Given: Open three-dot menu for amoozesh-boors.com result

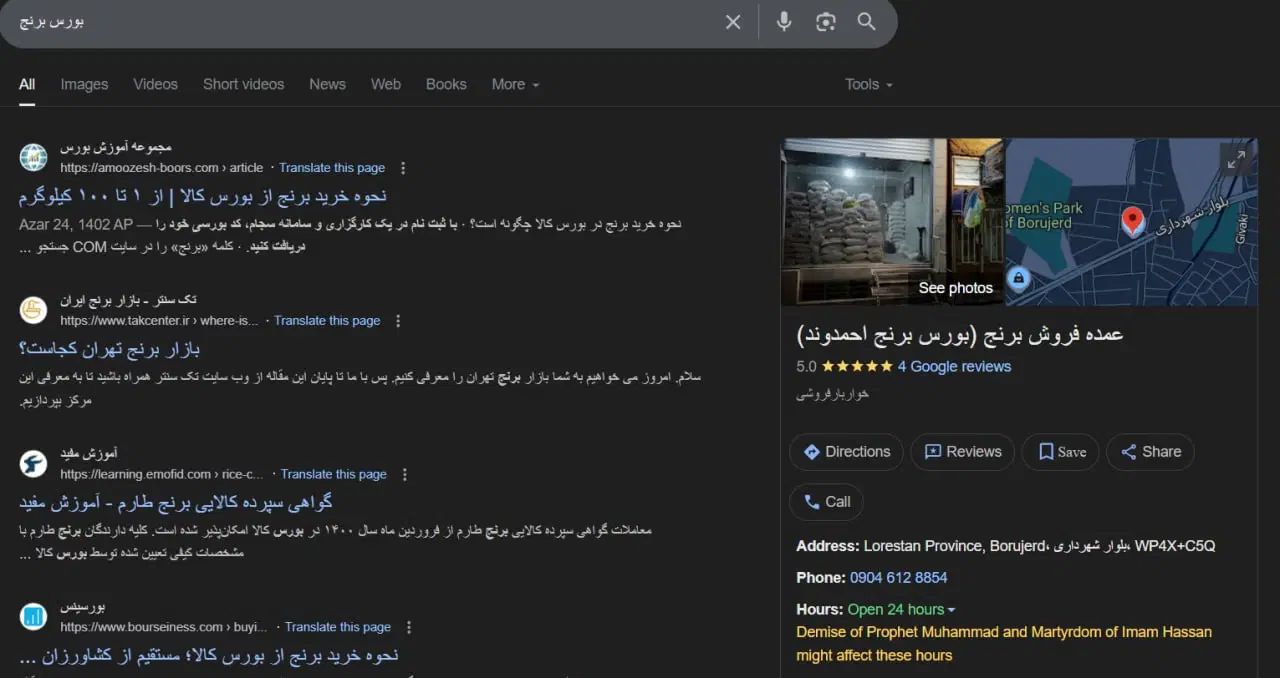Looking at the screenshot, I should [x=403, y=168].
